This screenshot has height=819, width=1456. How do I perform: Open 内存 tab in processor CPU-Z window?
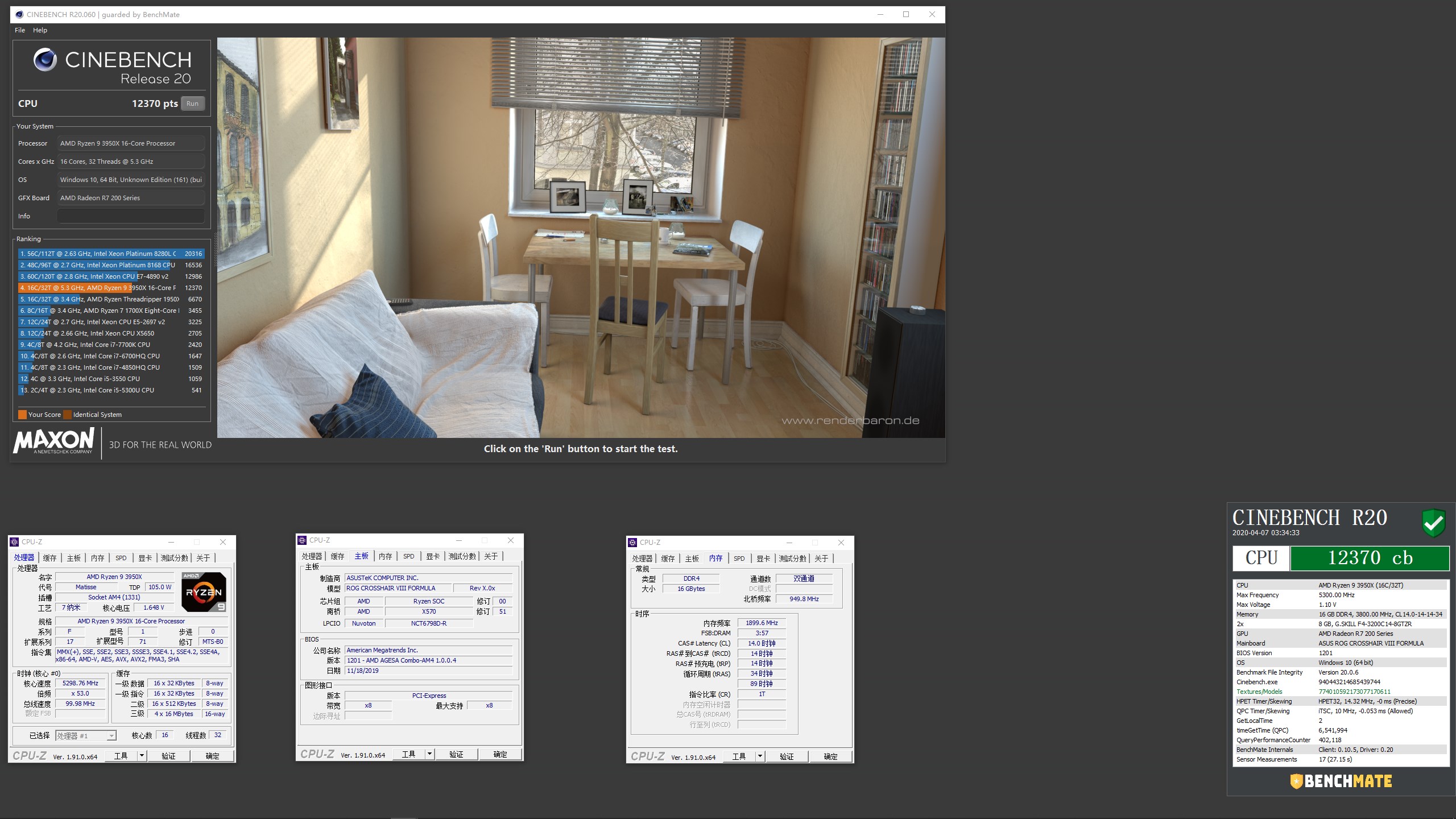[x=98, y=559]
